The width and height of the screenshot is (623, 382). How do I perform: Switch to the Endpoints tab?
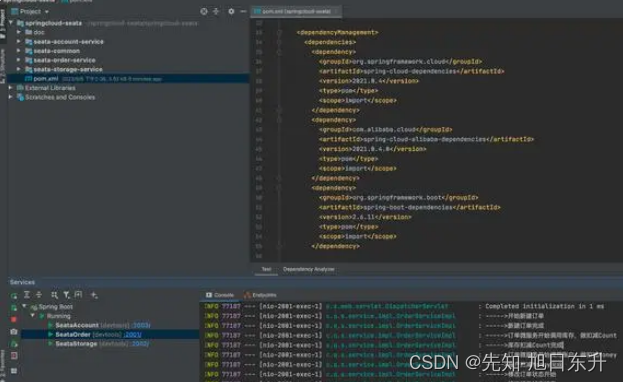click(x=261, y=295)
